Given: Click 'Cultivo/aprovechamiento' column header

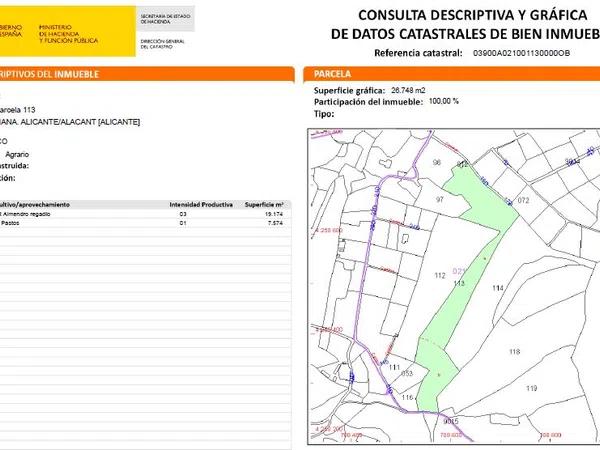Looking at the screenshot, I should (x=35, y=205).
